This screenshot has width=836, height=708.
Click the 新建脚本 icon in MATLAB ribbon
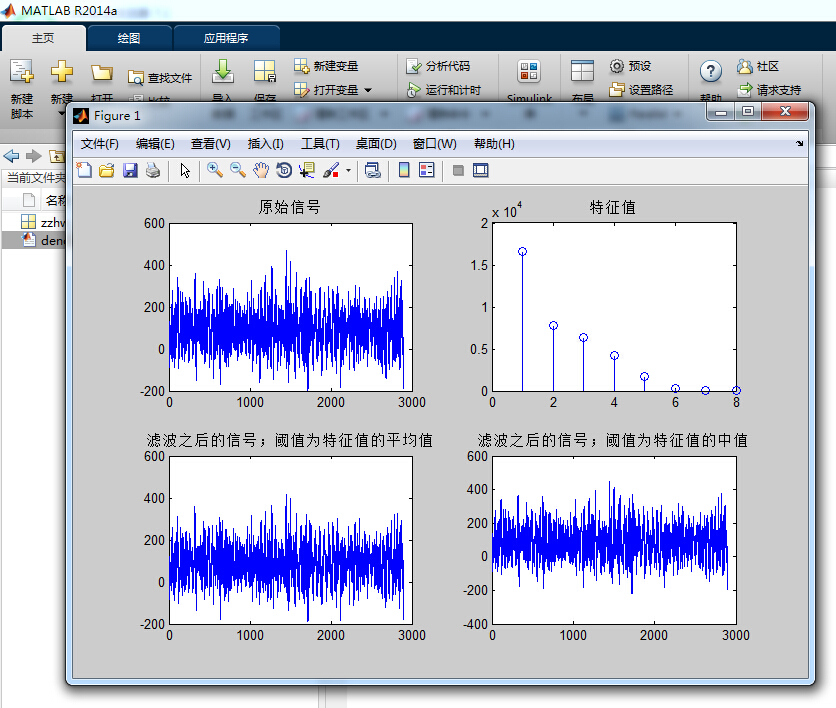coord(22,71)
